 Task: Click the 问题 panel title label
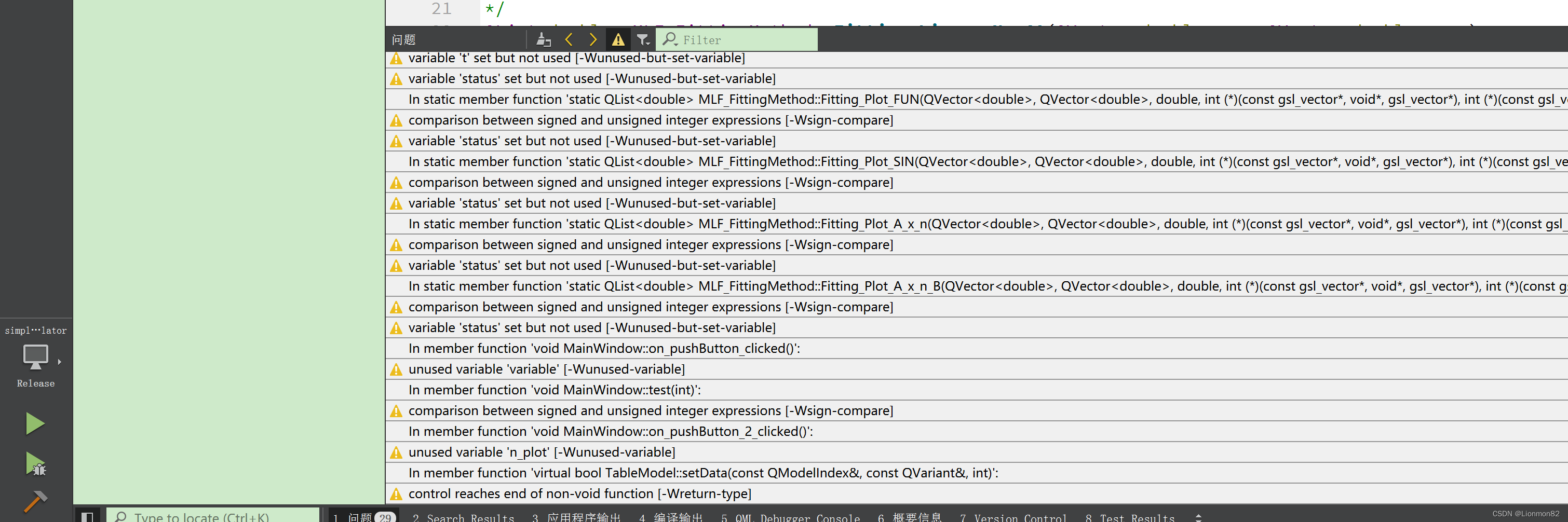[x=403, y=39]
